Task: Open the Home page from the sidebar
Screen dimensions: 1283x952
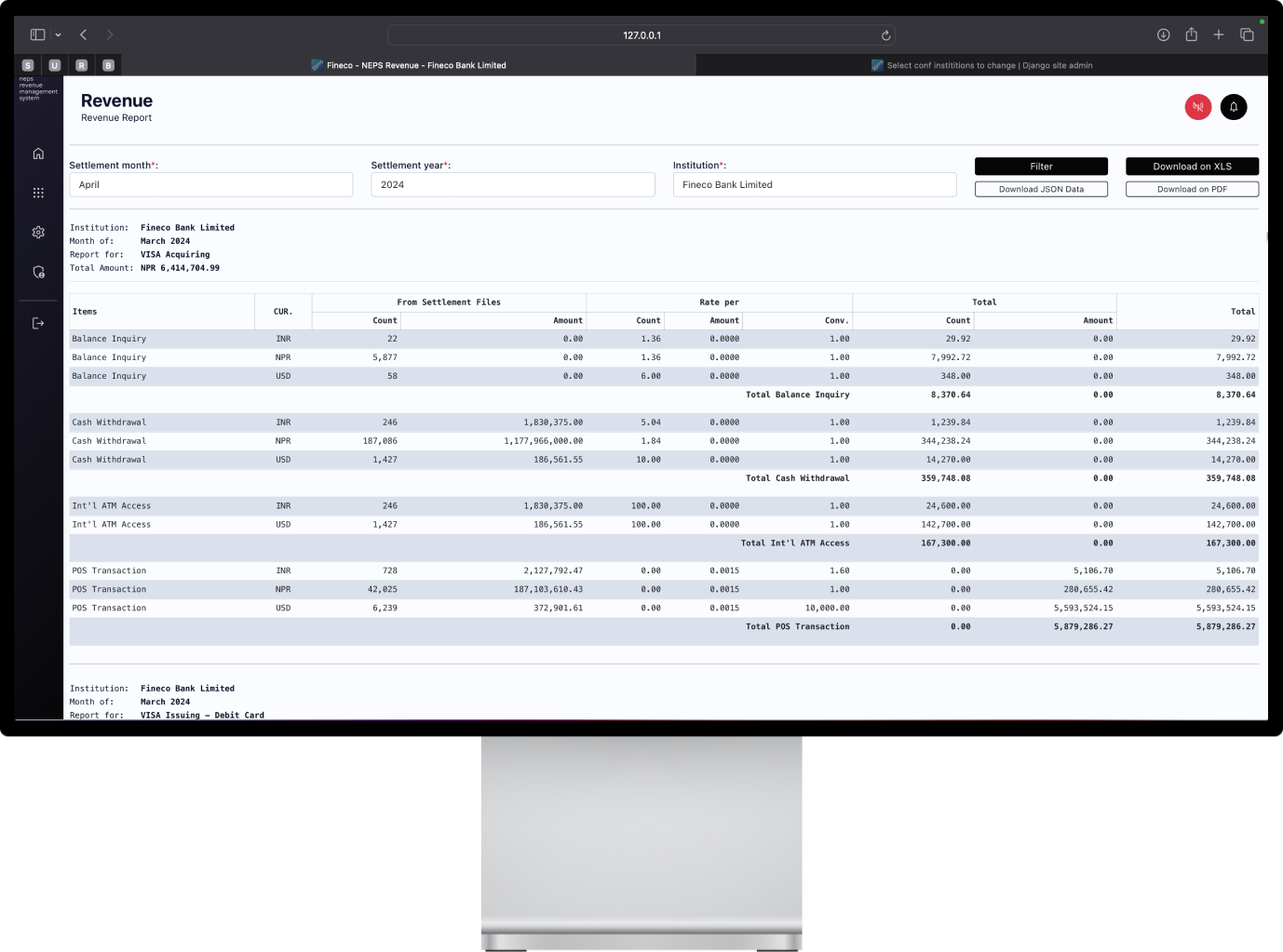Action: pos(37,153)
